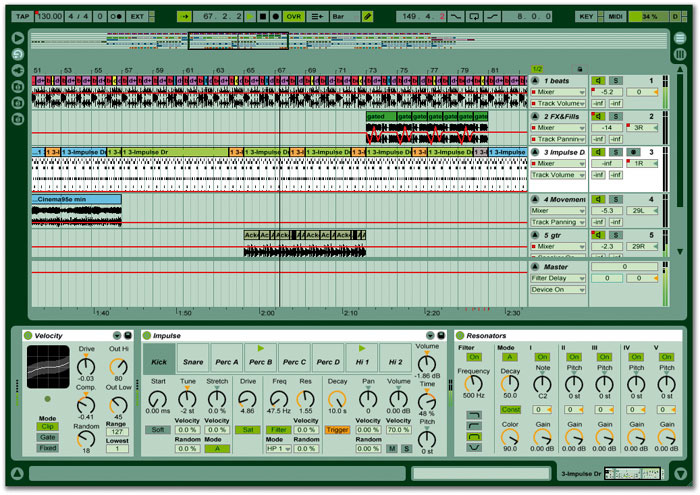The image size is (700, 495).
Task: Arm track 3 Impulse for recording
Action: (635, 152)
